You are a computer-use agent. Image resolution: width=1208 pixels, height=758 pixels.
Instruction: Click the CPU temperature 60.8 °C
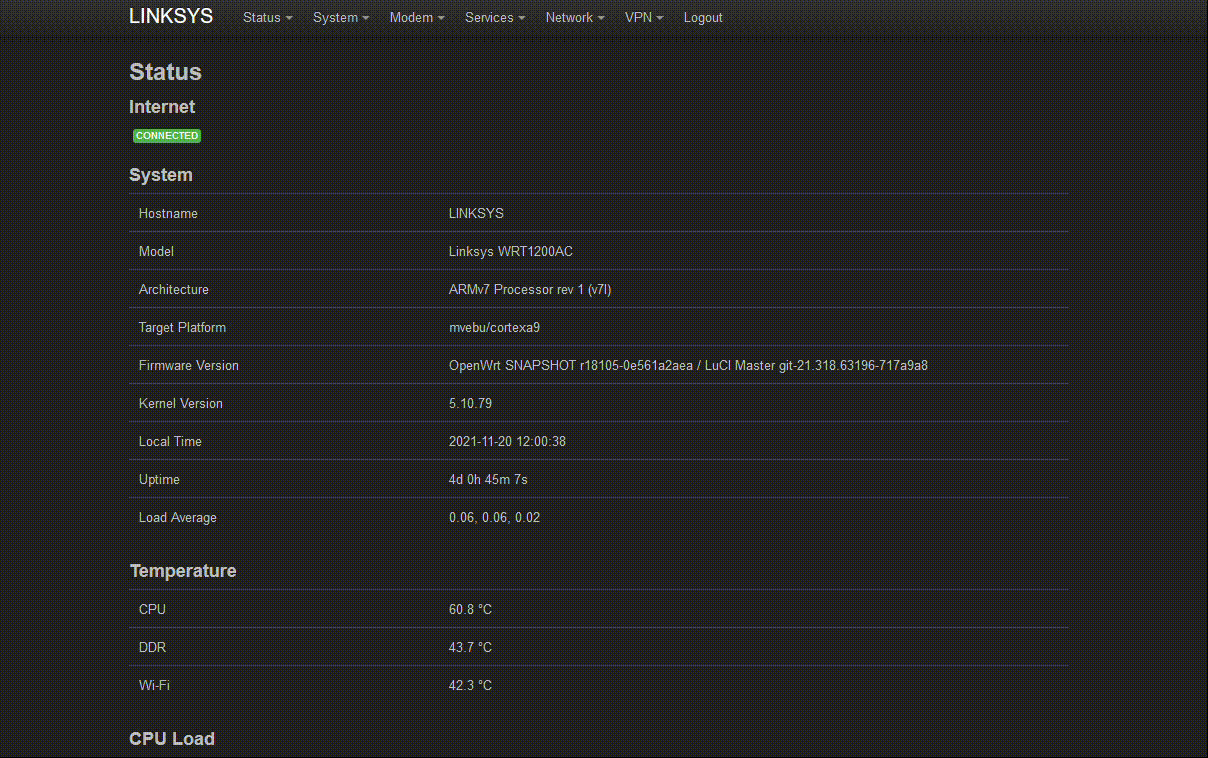pos(470,609)
